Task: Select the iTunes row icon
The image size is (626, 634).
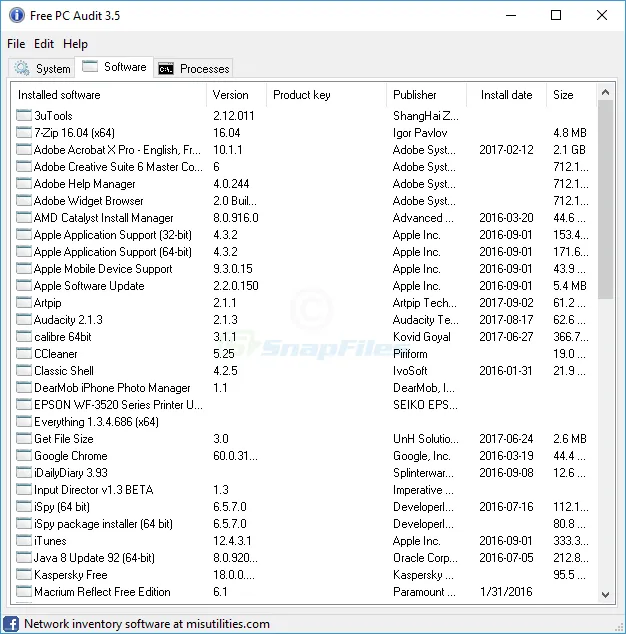Action: tap(24, 540)
